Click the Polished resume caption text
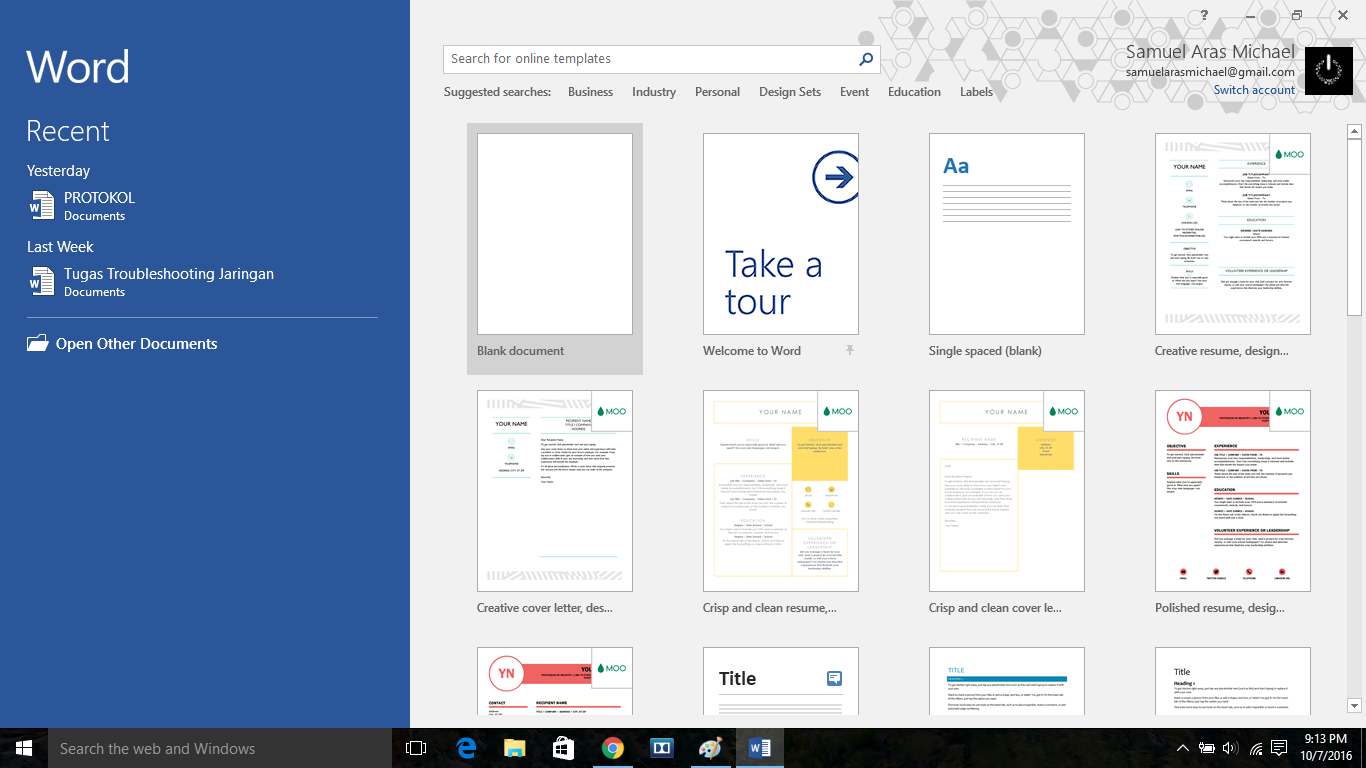Screen dimensions: 1366x768 1220,608
